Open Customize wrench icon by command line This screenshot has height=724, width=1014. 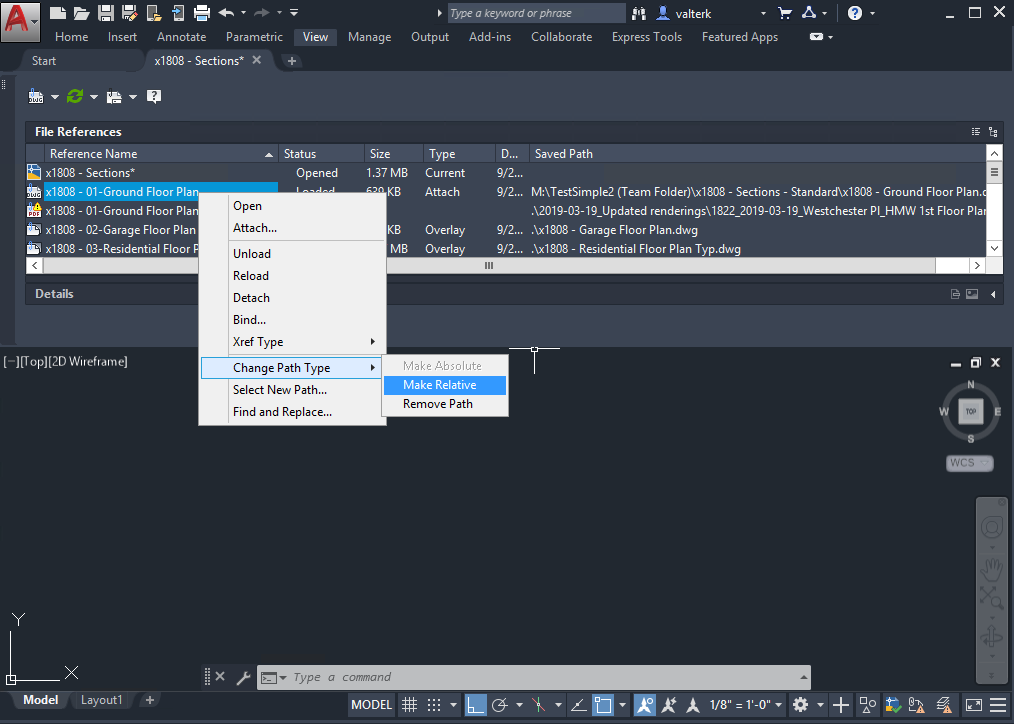click(x=243, y=677)
